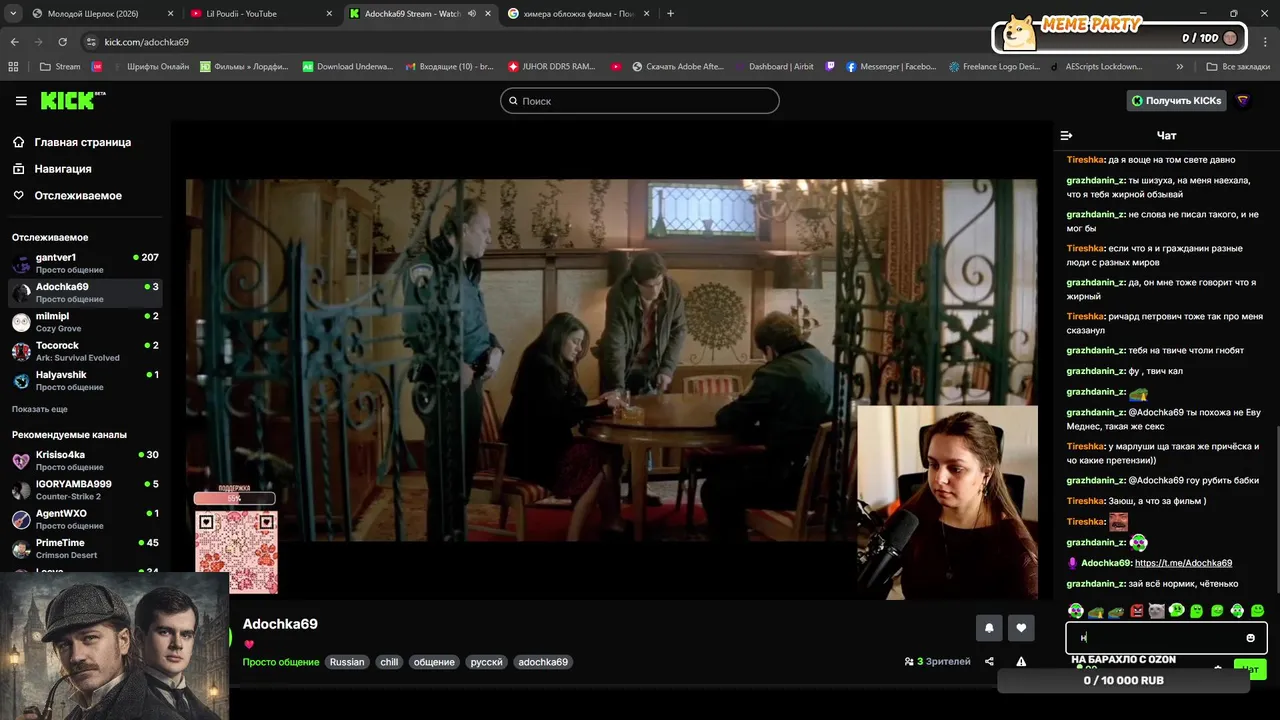Open the Stream bookmark folder
The width and height of the screenshot is (1280, 720).
click(60, 67)
